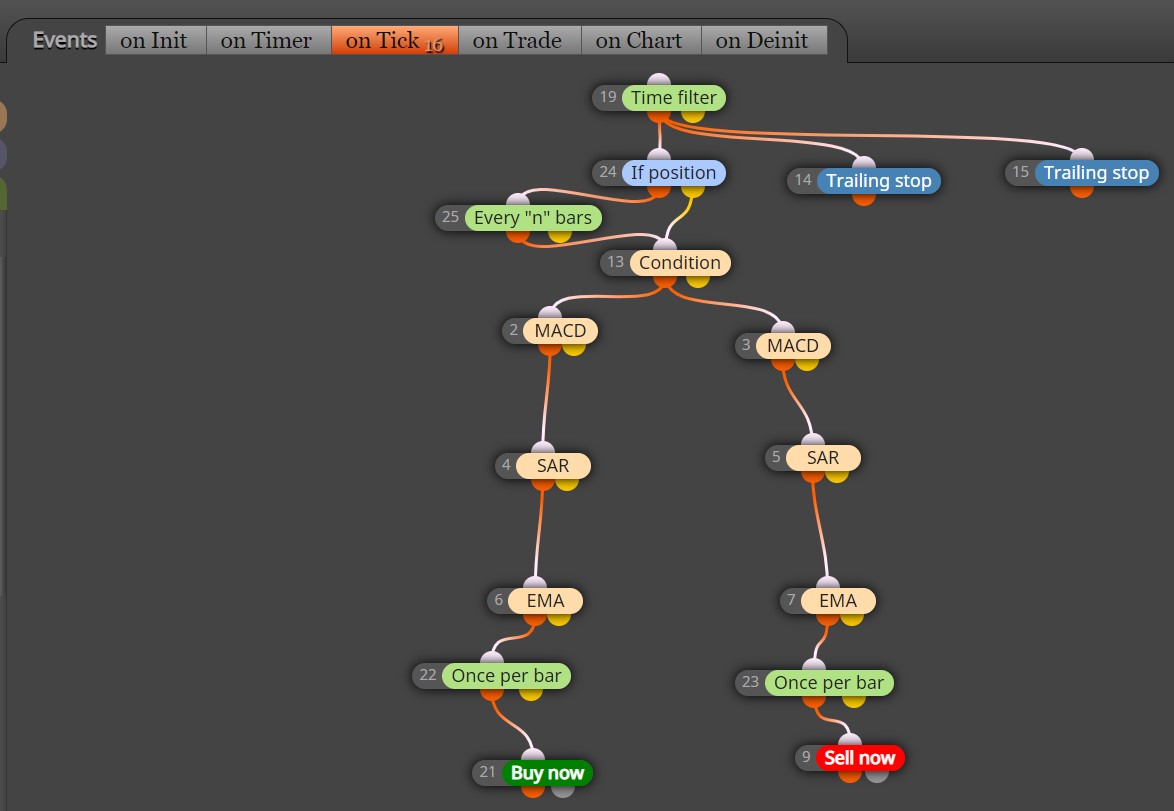Click the input connector atop Condition block
The image size is (1174, 811).
[665, 245]
